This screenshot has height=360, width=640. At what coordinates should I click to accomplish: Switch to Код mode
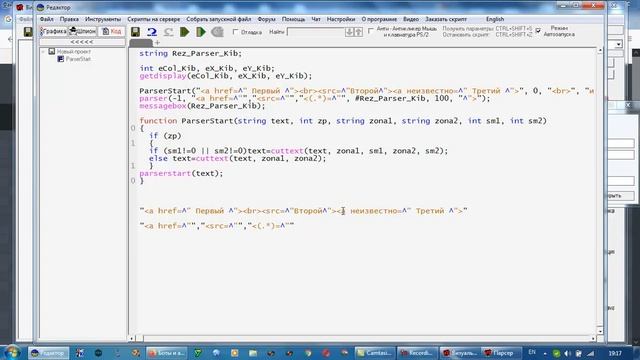pyautogui.click(x=111, y=31)
